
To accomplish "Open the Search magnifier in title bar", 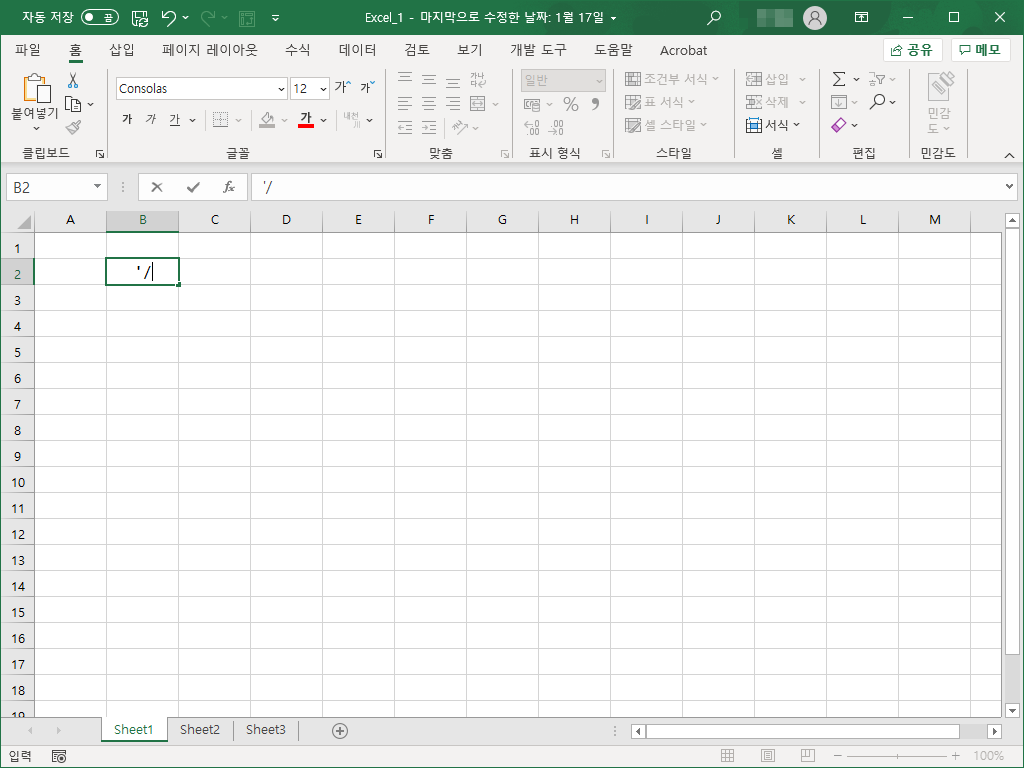I will pyautogui.click(x=714, y=18).
